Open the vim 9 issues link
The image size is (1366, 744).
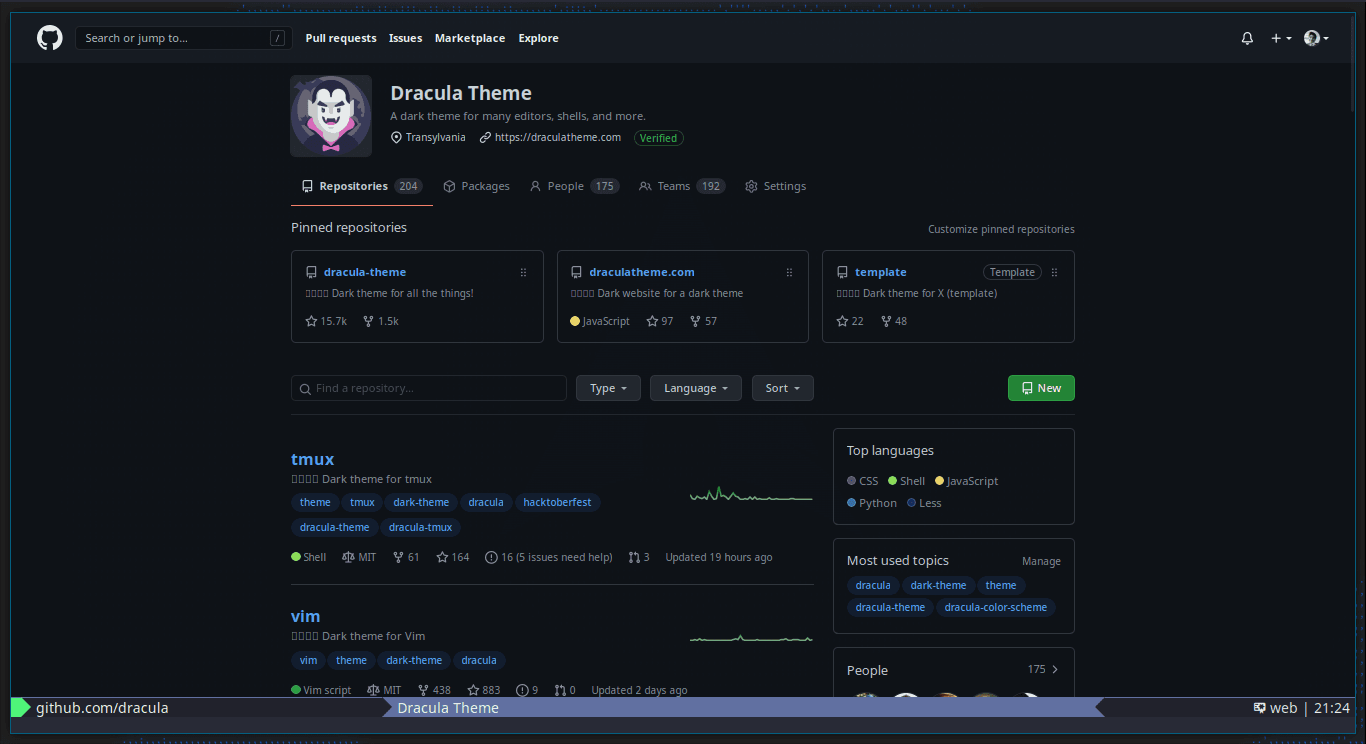[x=527, y=690]
